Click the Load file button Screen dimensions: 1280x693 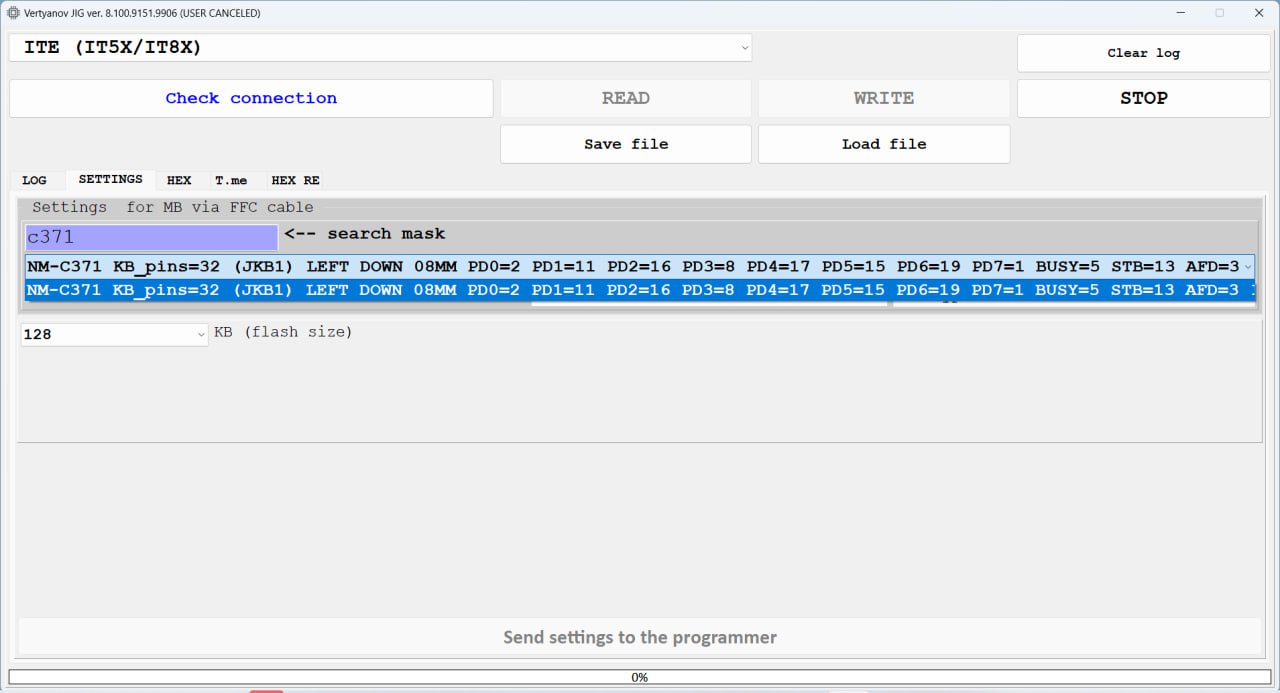[x=884, y=144]
